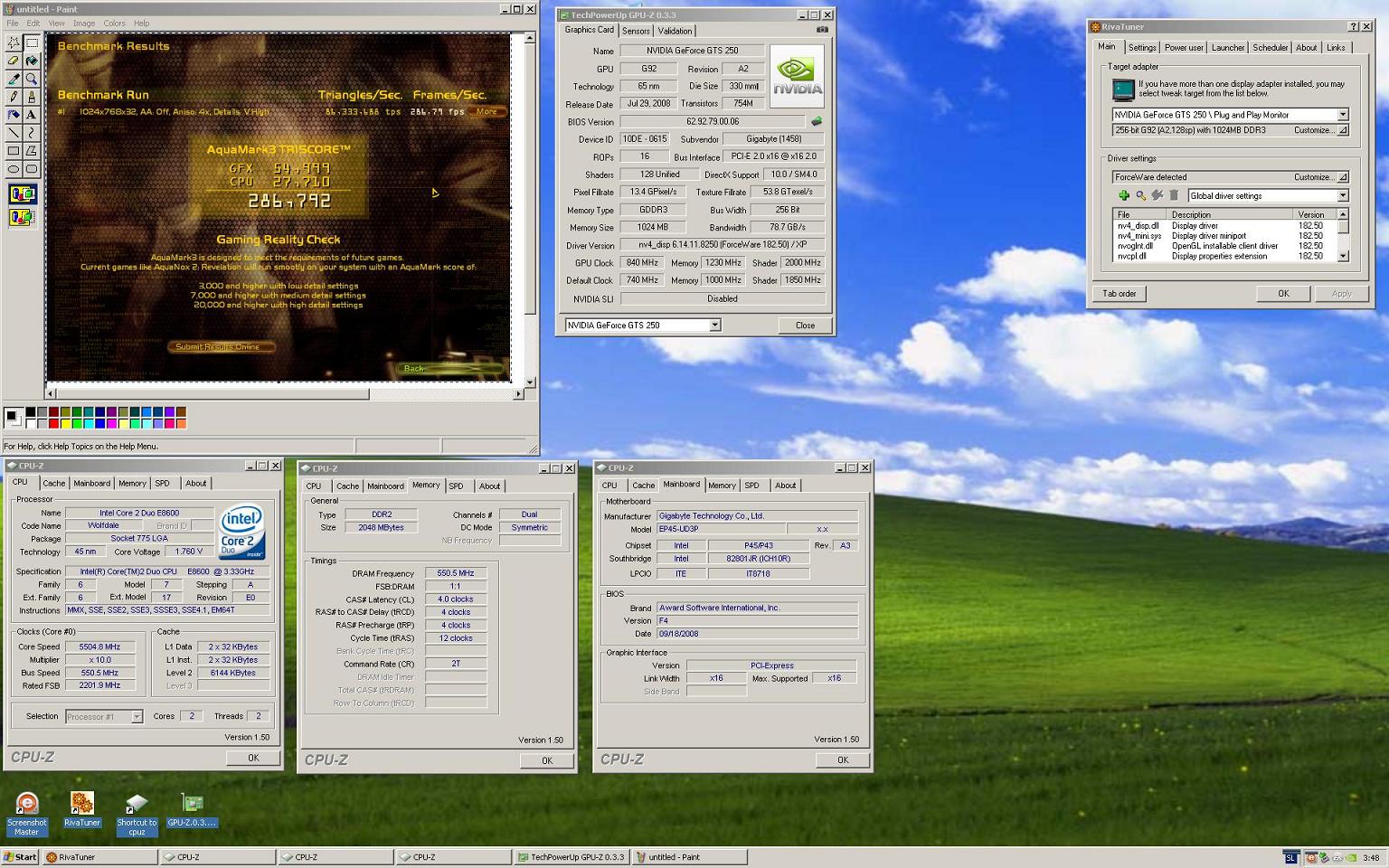
Task: Open the Processor #1 selection dropdown in CPU-Z
Action: pyautogui.click(x=137, y=716)
